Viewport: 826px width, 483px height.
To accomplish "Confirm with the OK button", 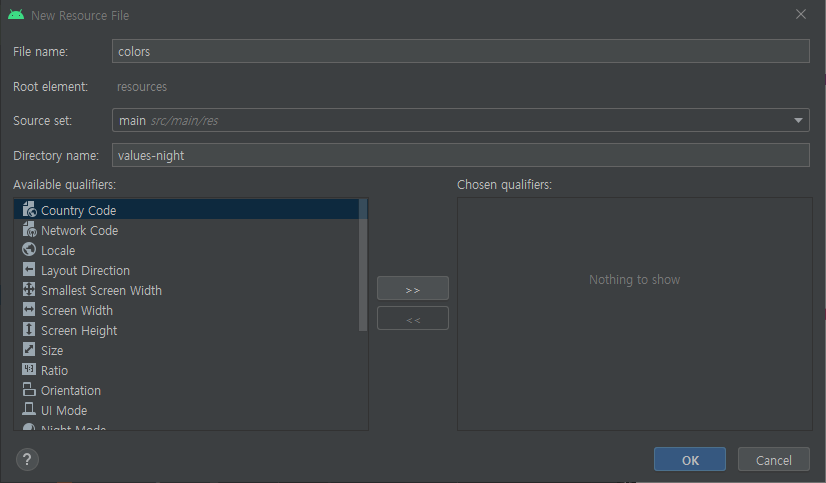I will 690,459.
